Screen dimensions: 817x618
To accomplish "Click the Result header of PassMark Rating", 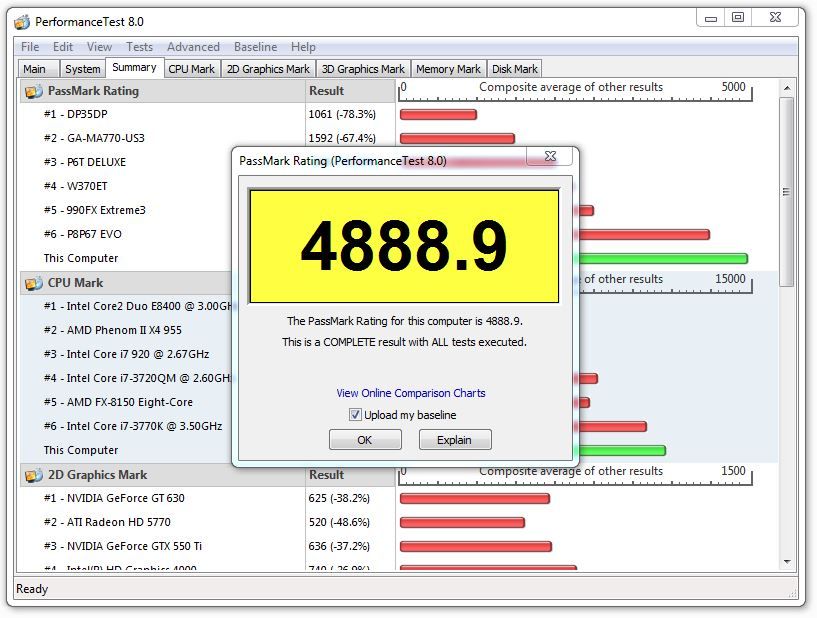I will point(327,91).
